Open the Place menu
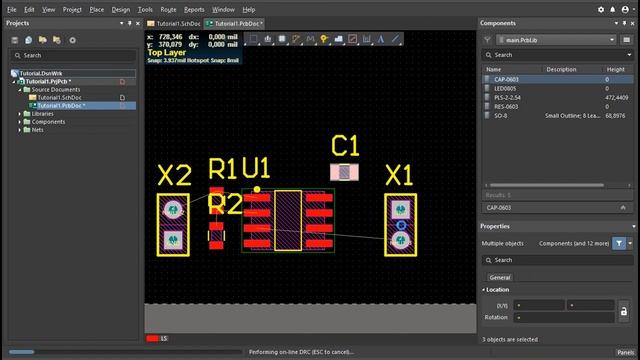 (x=97, y=9)
